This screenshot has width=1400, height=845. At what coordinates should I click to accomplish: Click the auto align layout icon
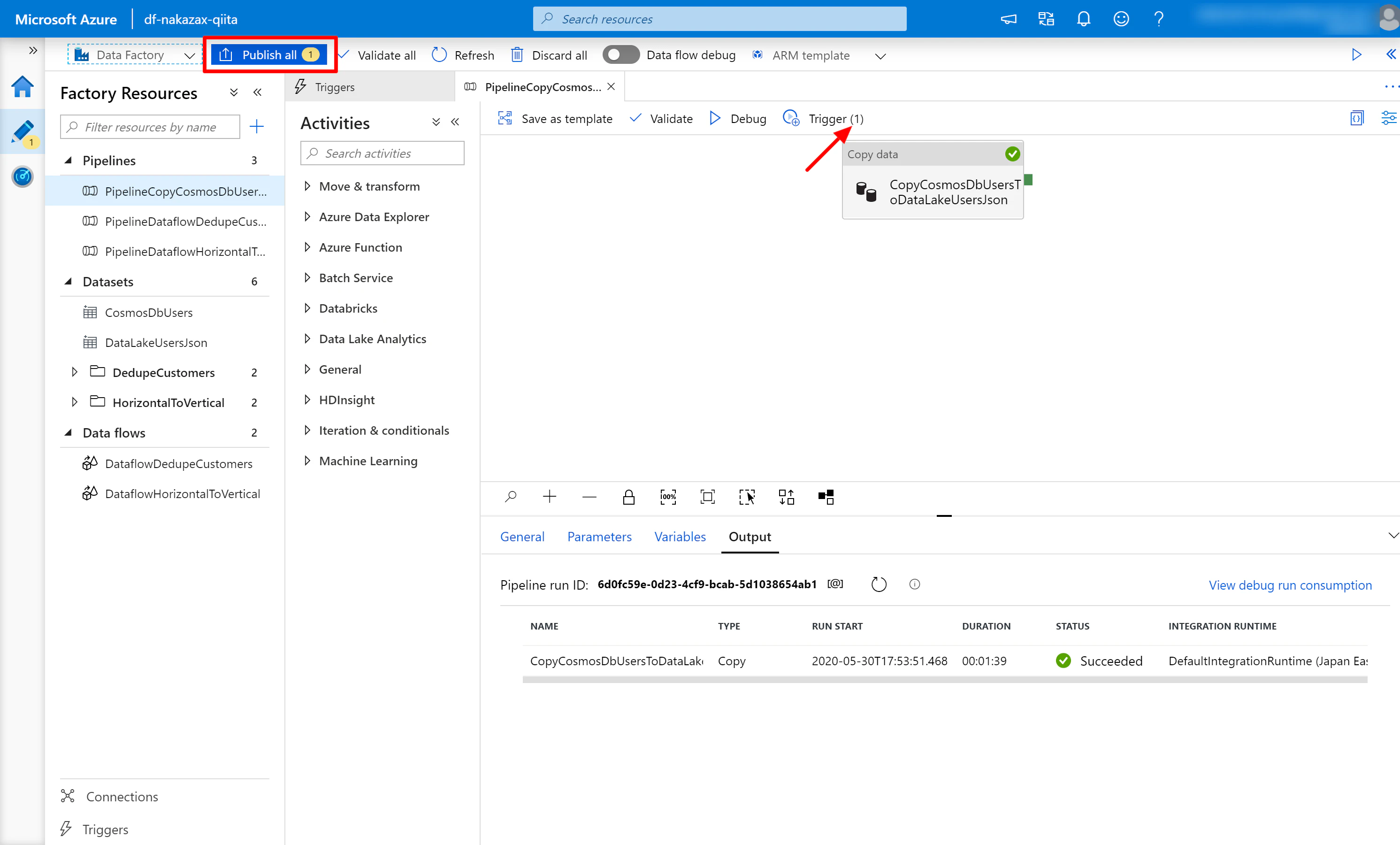tap(787, 497)
